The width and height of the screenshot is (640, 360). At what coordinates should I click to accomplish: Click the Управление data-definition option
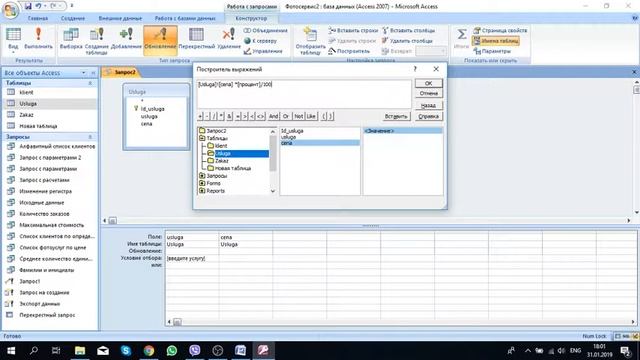(263, 51)
